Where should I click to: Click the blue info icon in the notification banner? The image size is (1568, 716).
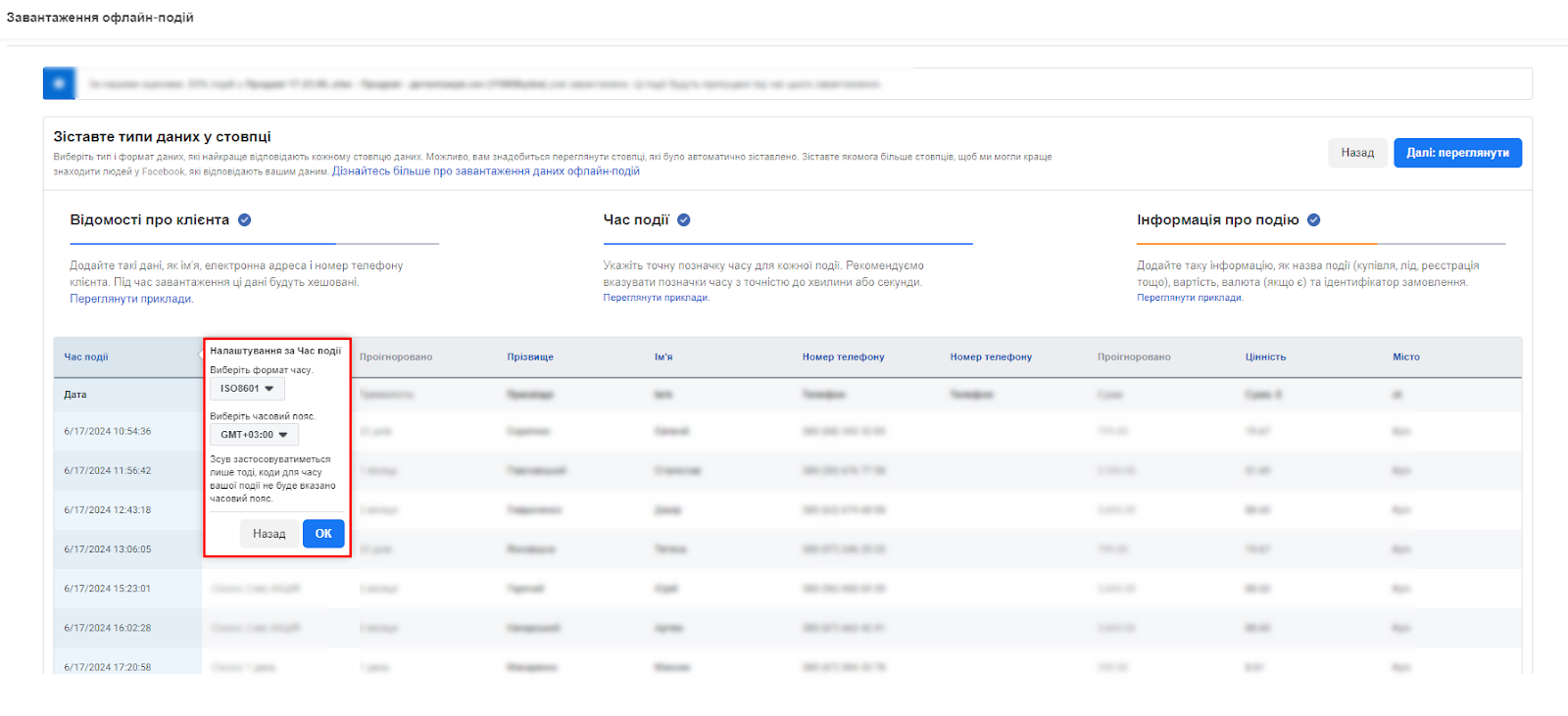click(59, 83)
